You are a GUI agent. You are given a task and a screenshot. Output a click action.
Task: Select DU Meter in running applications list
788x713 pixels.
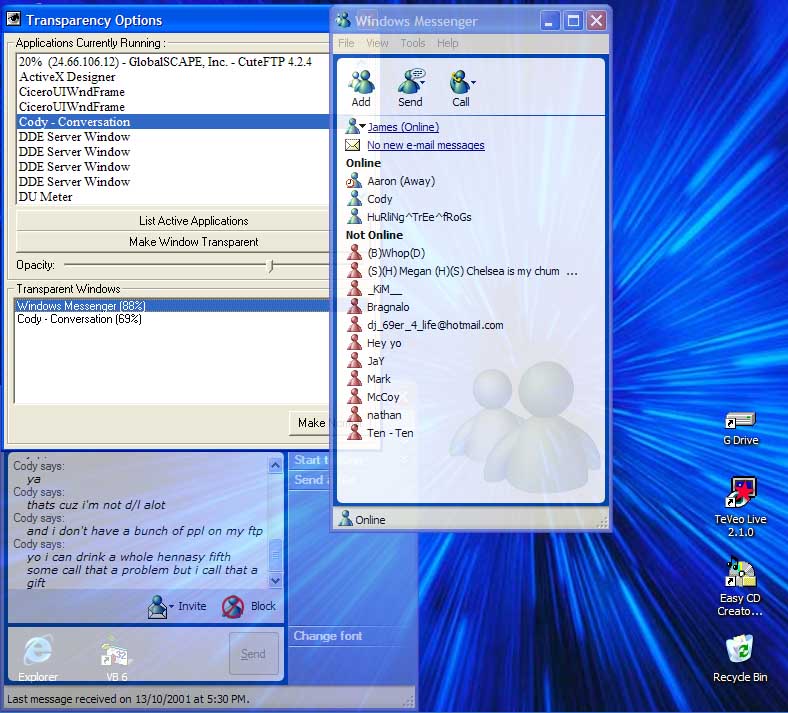coord(46,197)
